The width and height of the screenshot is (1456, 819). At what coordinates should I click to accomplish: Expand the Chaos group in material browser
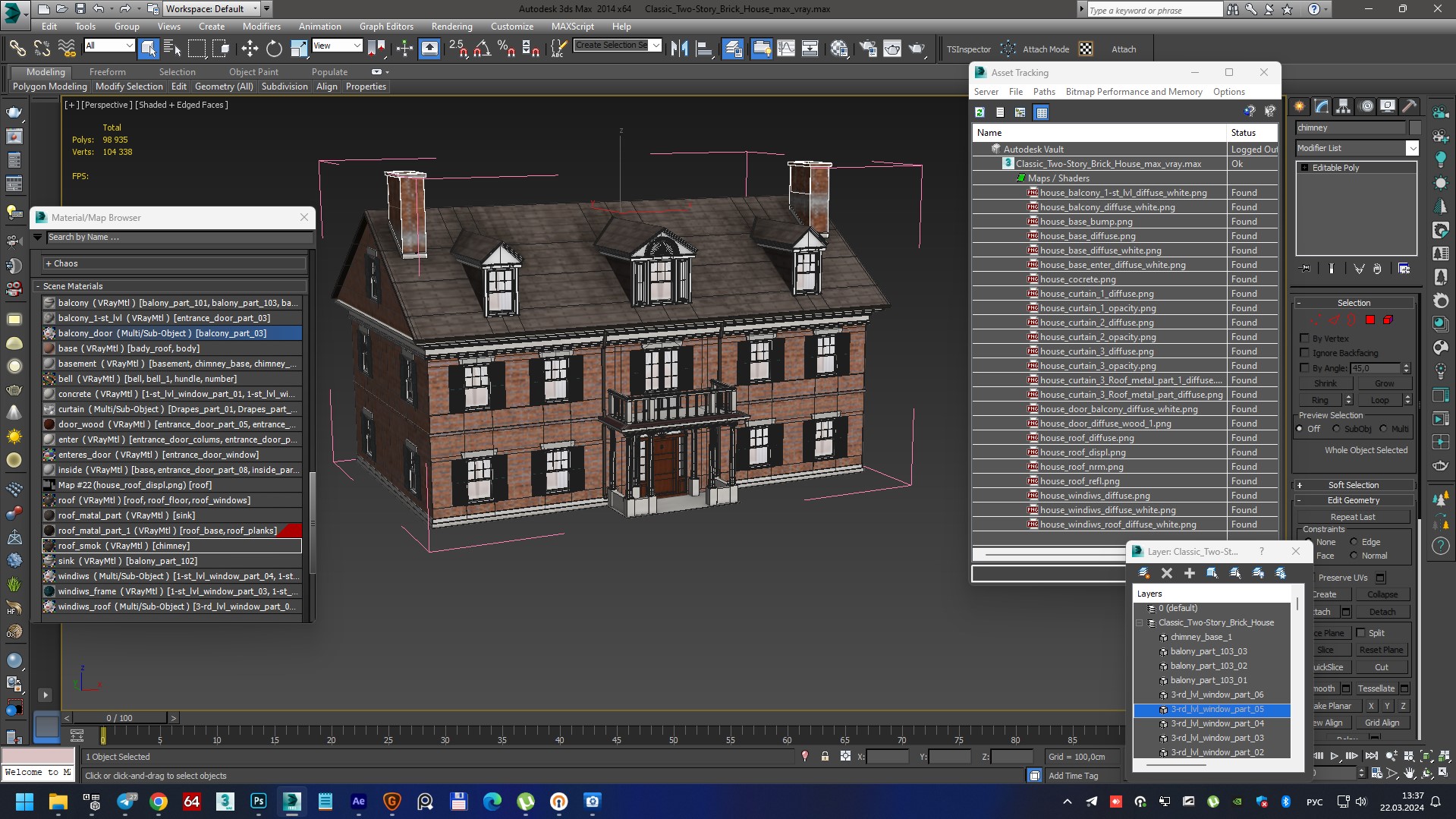click(49, 264)
